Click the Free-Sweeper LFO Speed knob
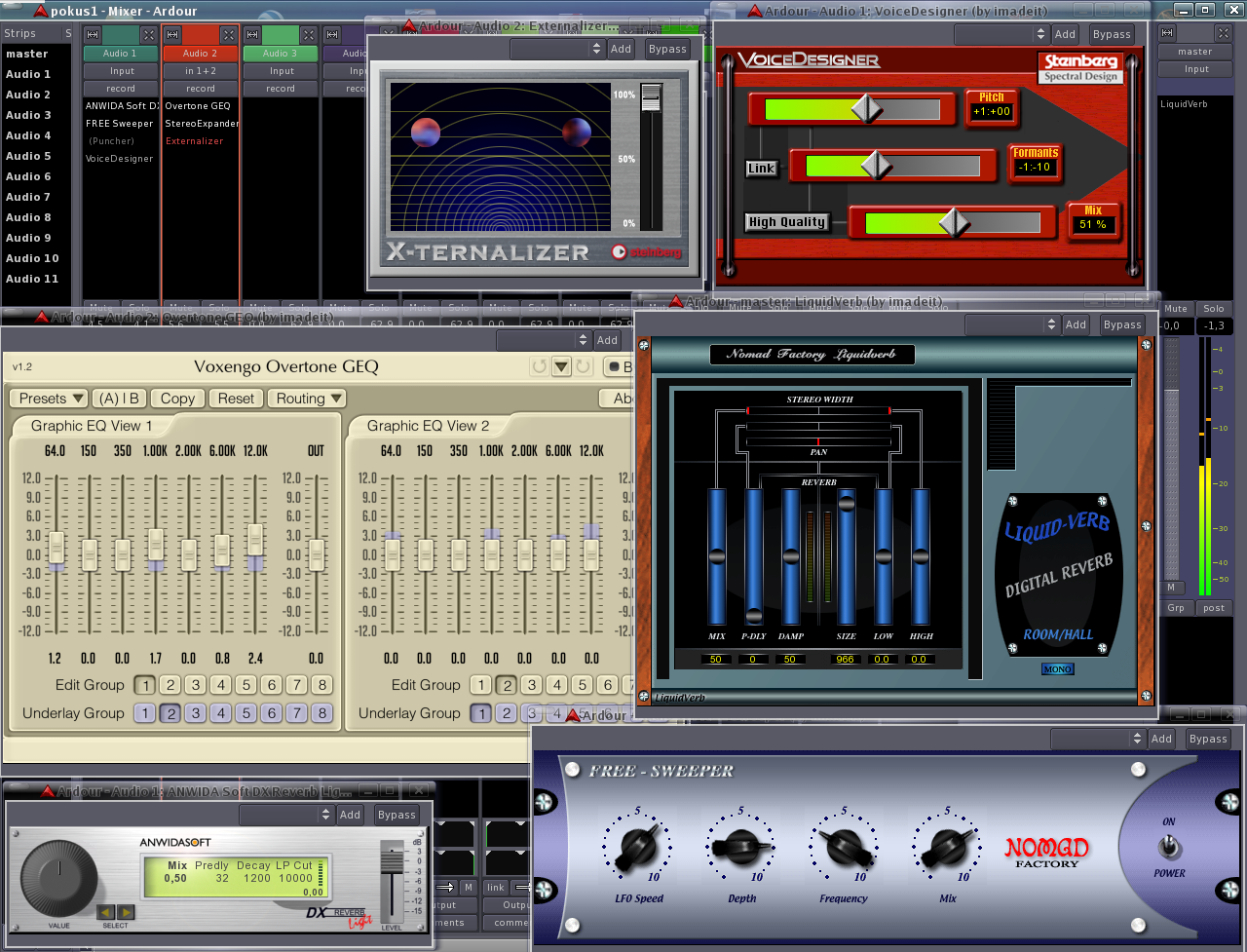 [x=638, y=847]
